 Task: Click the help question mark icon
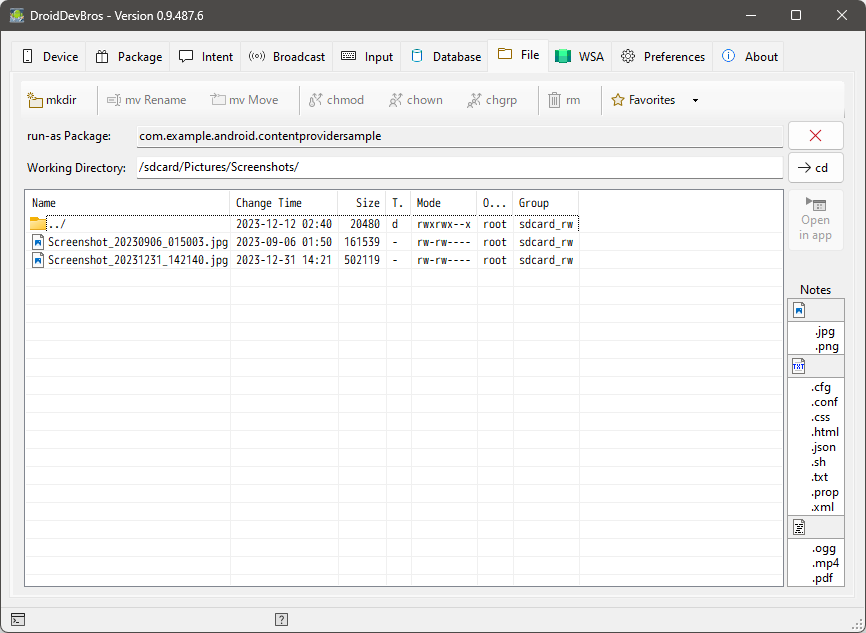click(281, 619)
